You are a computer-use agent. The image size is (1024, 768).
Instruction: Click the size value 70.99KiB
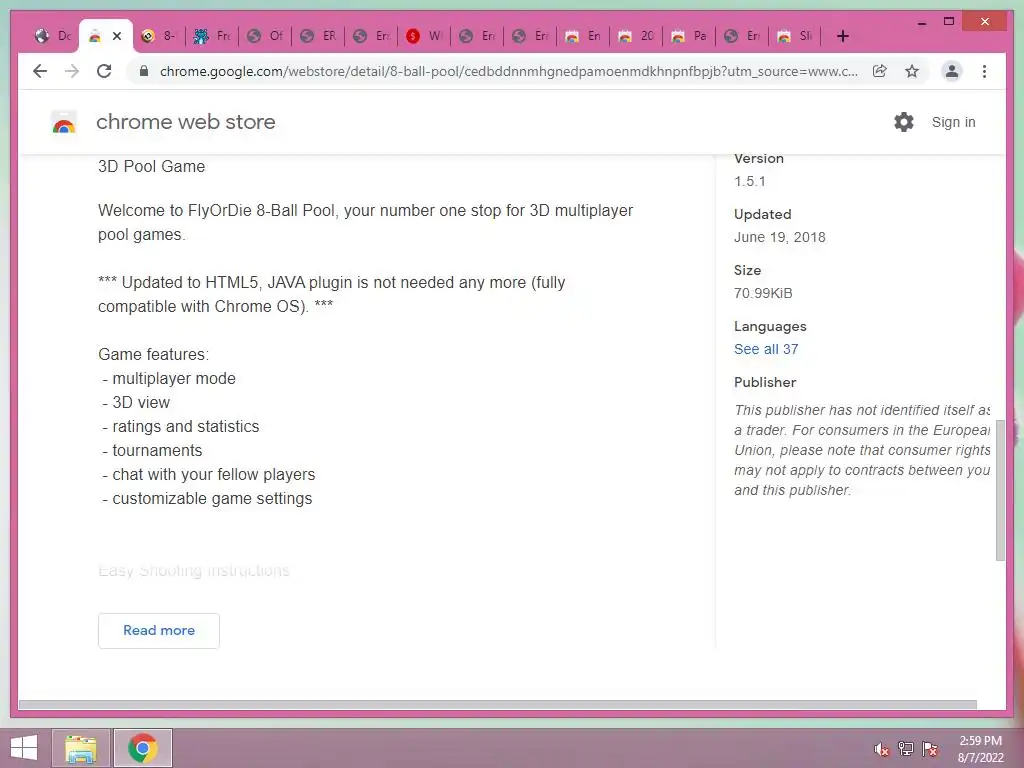[763, 293]
